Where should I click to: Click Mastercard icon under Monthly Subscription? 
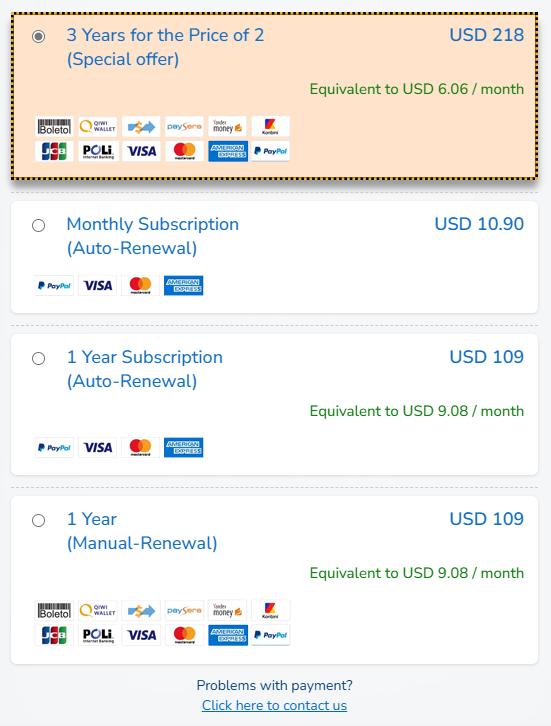coord(140,286)
